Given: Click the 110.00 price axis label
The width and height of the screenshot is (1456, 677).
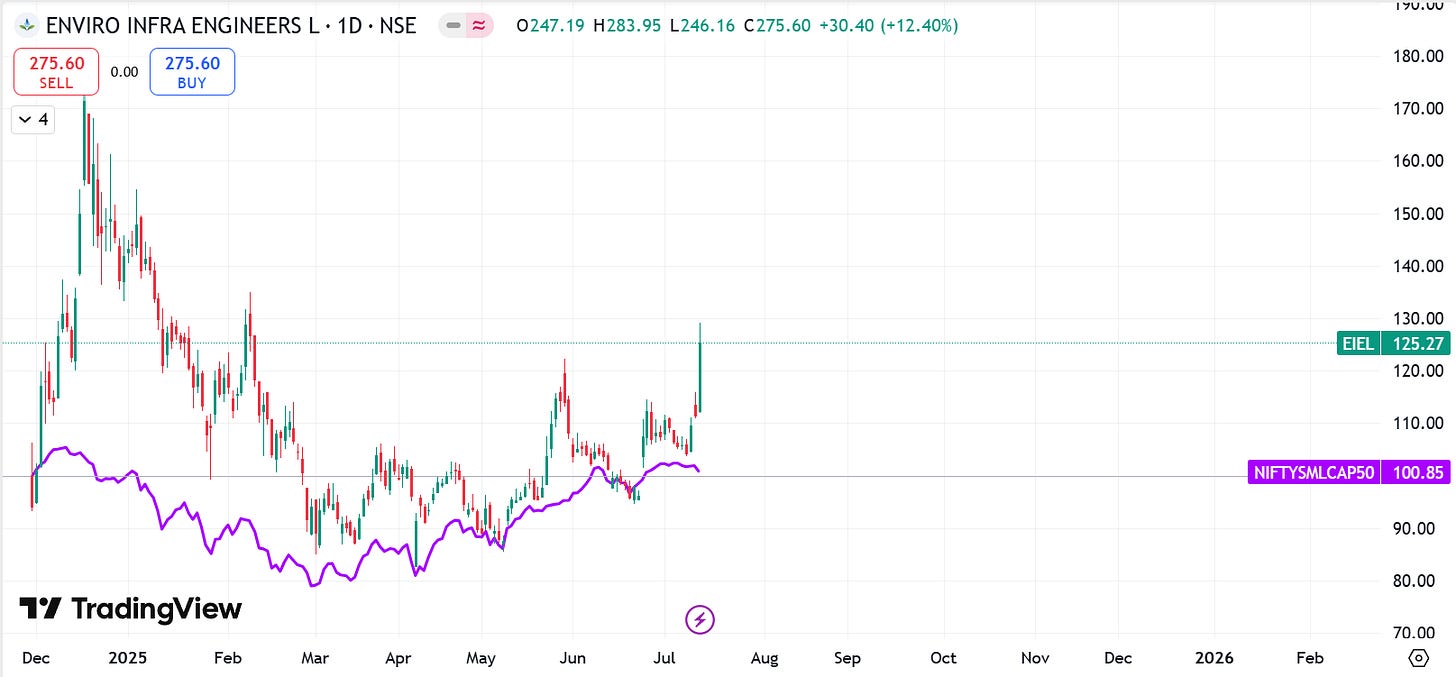Looking at the screenshot, I should tap(1418, 423).
